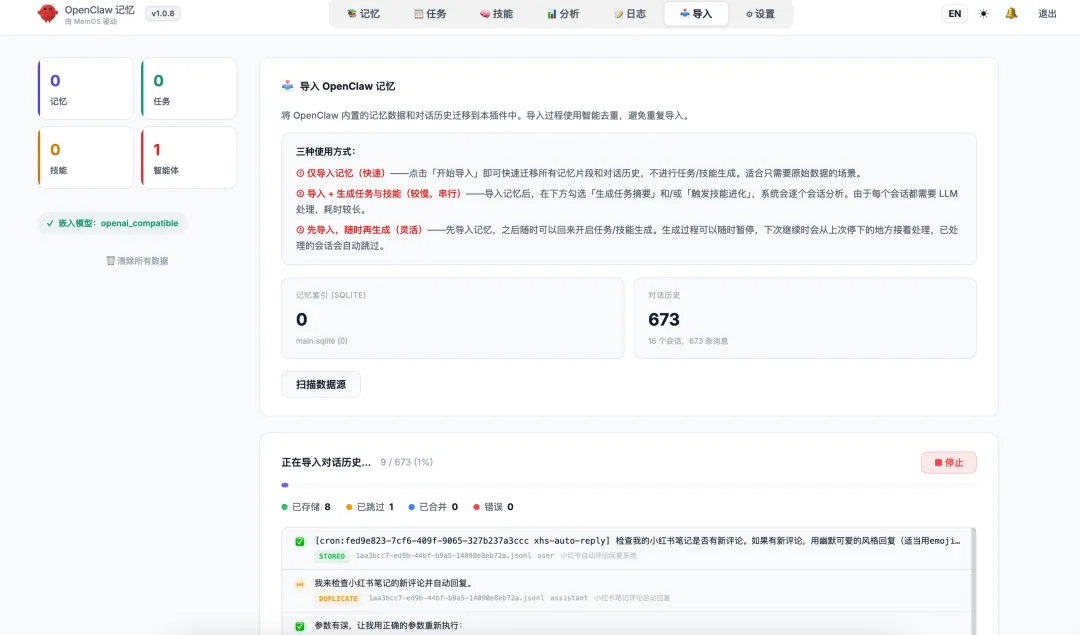Click 导入 + 生成任务与技能 heading text

pyautogui.click(x=379, y=194)
